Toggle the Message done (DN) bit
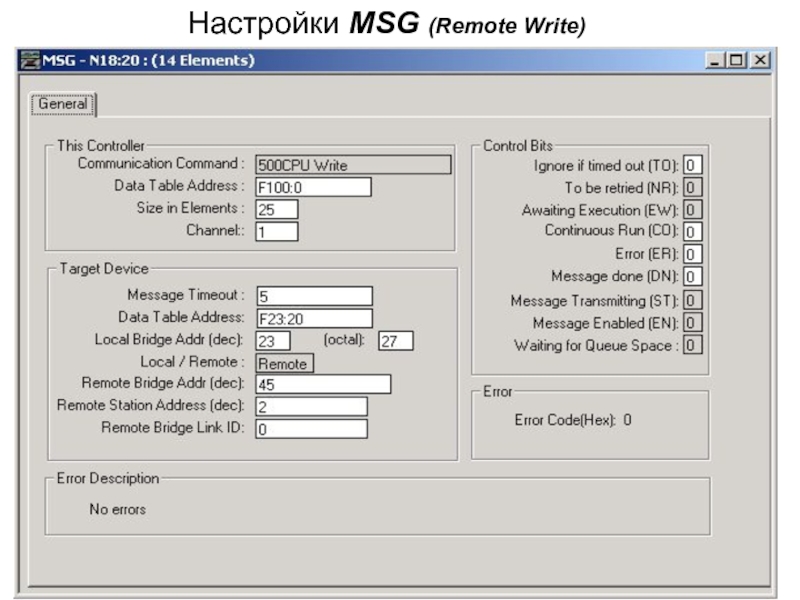The image size is (800, 600). point(693,276)
